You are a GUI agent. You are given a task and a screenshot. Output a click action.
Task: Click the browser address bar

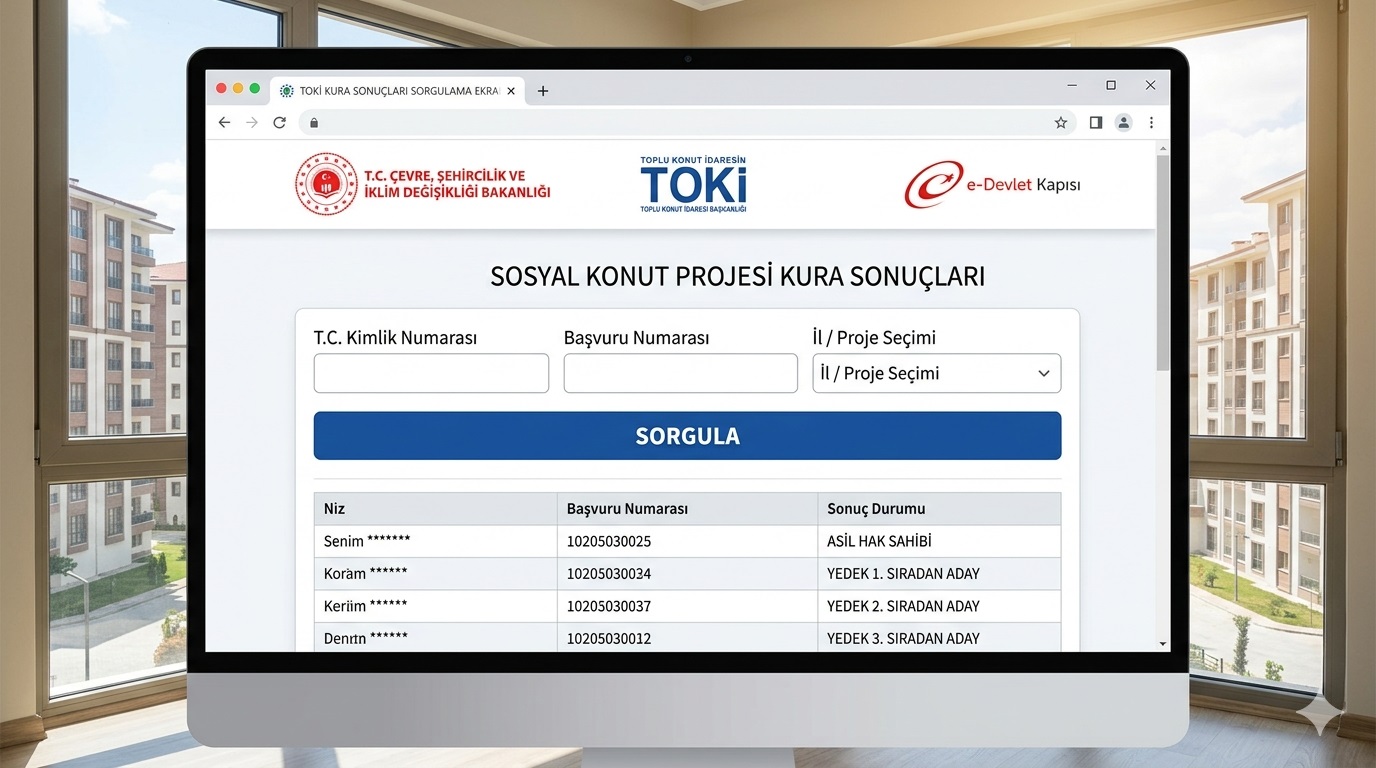coord(687,122)
